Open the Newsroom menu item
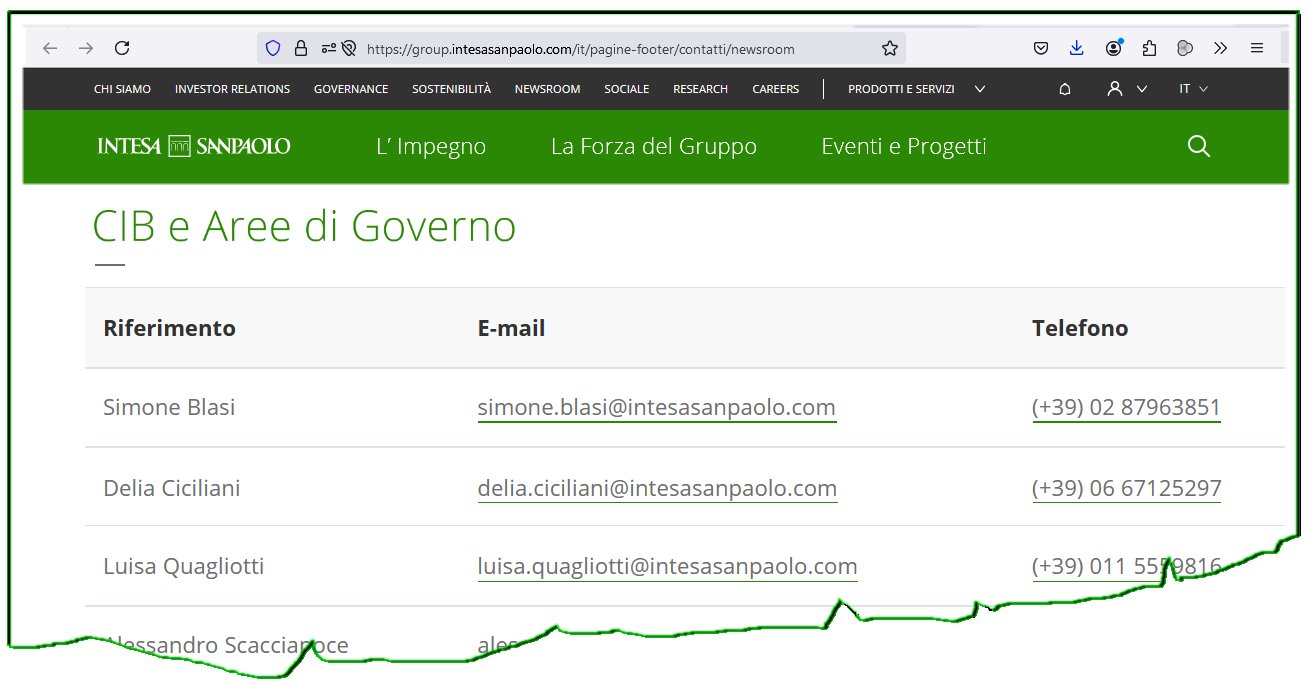The width and height of the screenshot is (1310, 688). [547, 89]
